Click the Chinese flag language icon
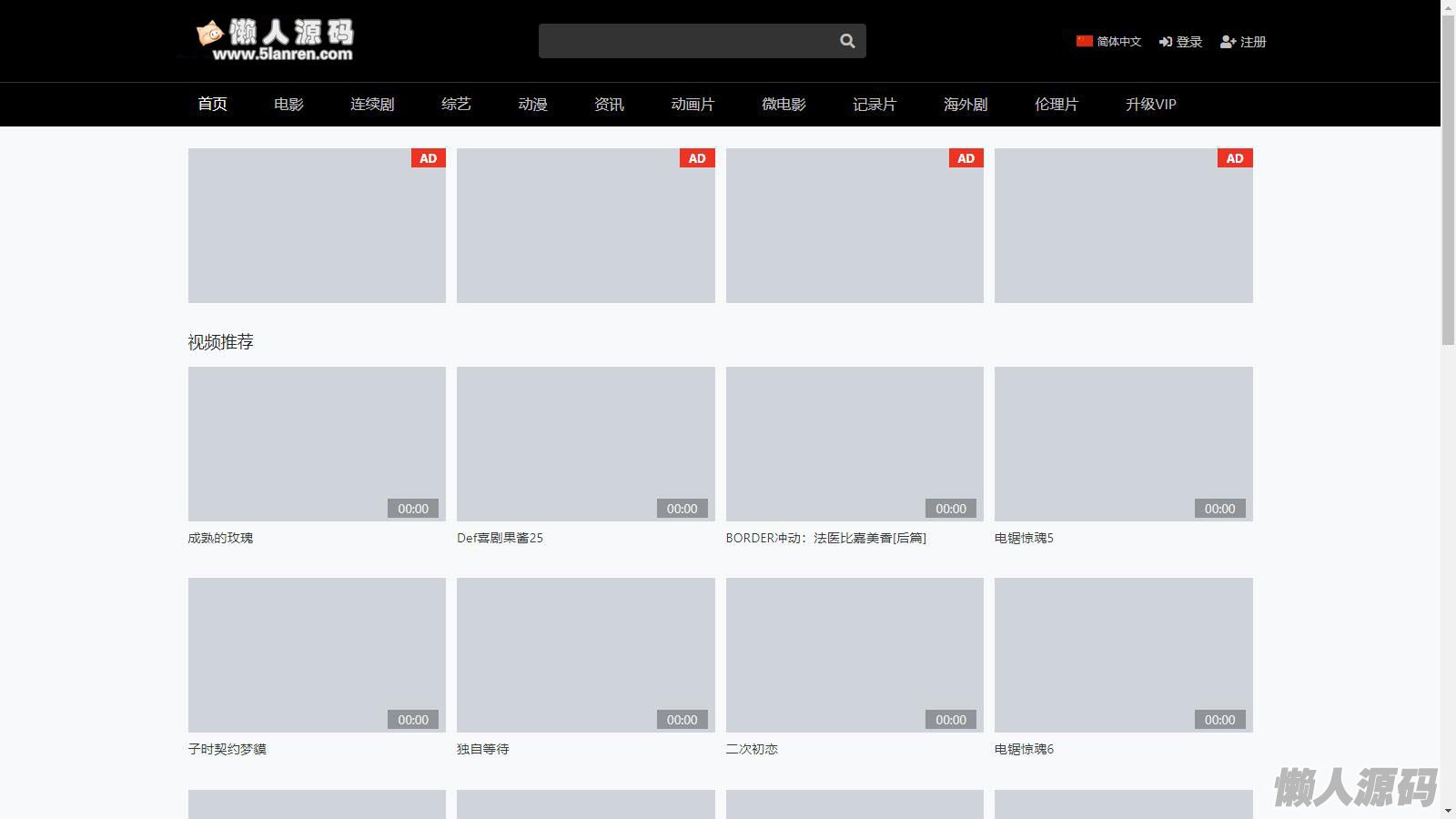Screen dimensions: 1456x819 pos(1084,41)
